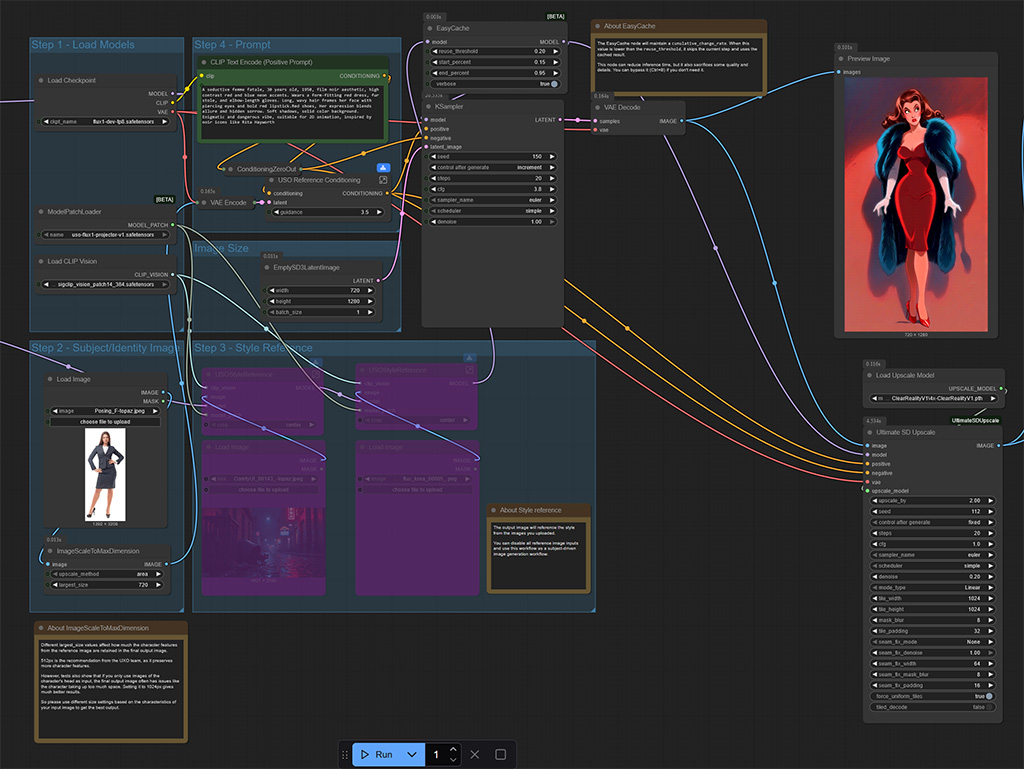Cycle sampler_name in KSampler with right arrow
1024x769 pixels.
point(552,200)
